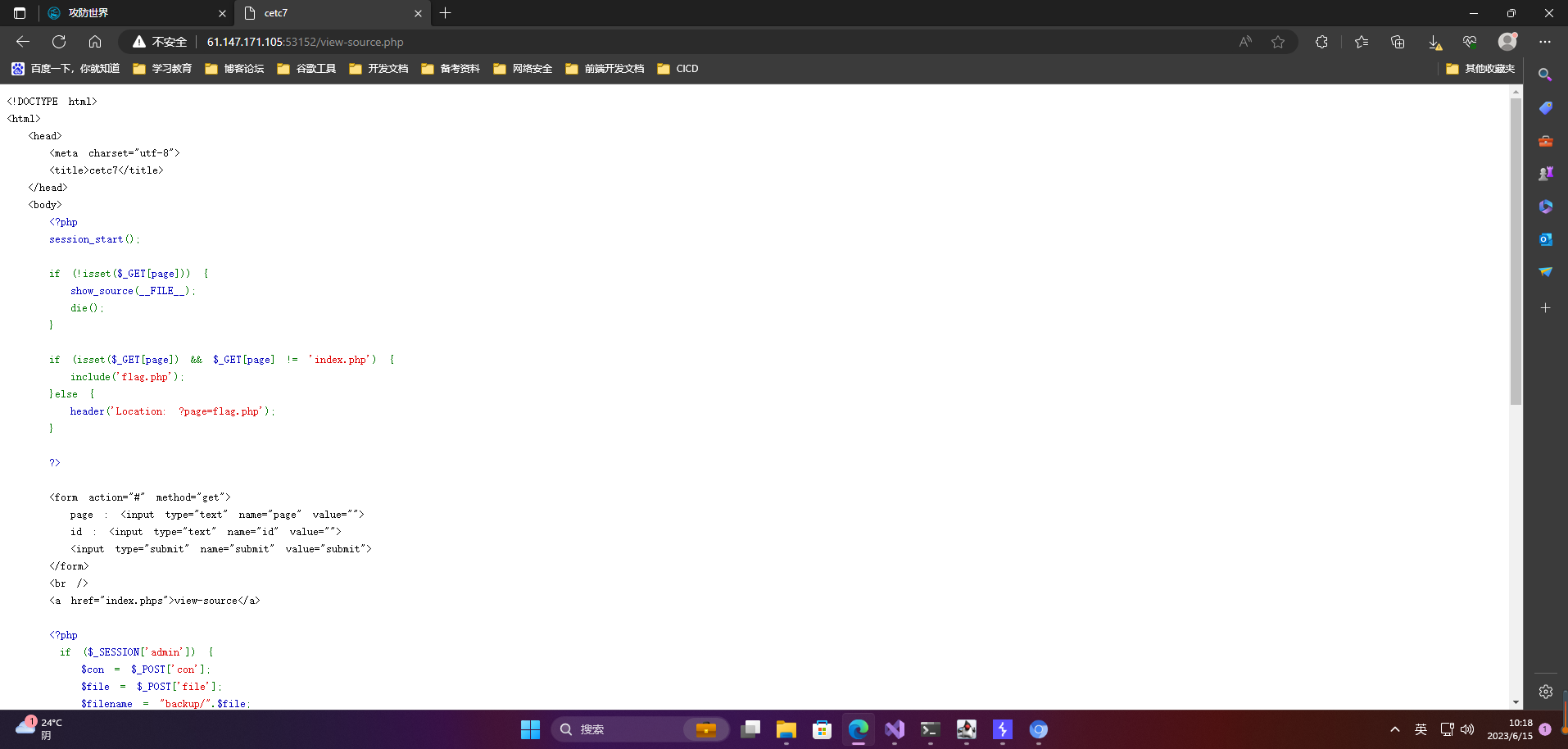Screen dimensions: 1568x749
Task: Switch to the 攻防世界 tab
Action: [136, 13]
